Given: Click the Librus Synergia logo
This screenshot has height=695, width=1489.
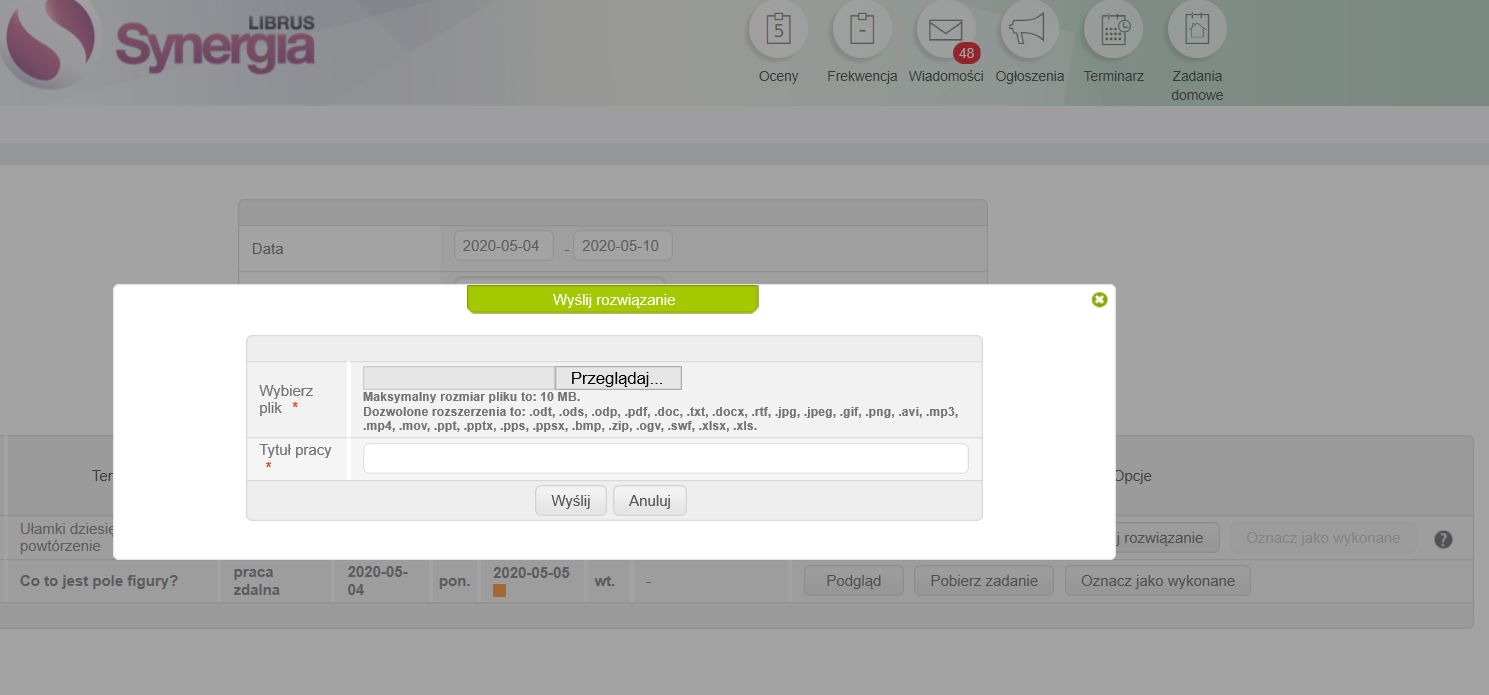Looking at the screenshot, I should click(160, 43).
